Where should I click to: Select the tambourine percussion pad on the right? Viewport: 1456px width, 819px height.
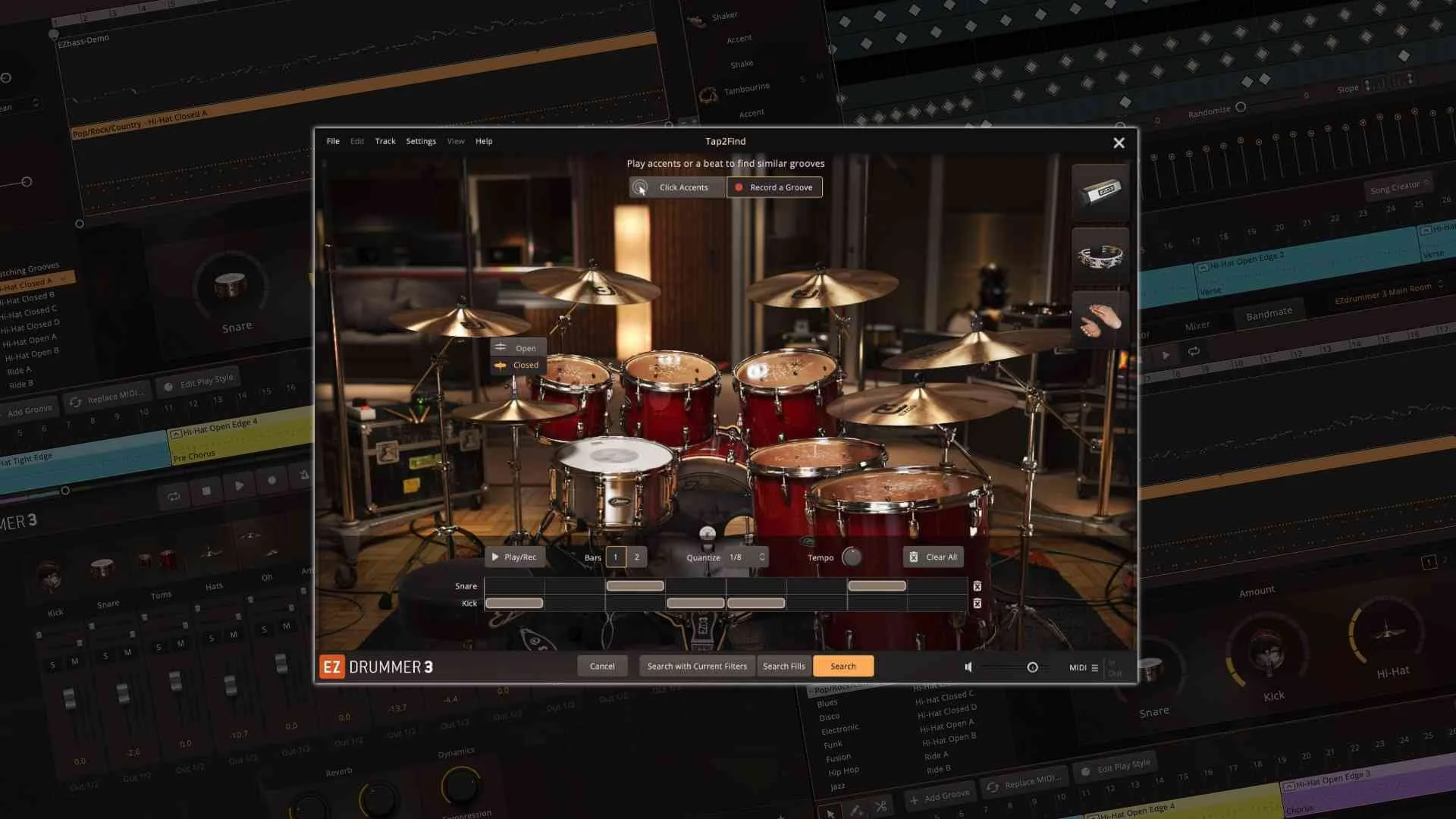[1100, 256]
